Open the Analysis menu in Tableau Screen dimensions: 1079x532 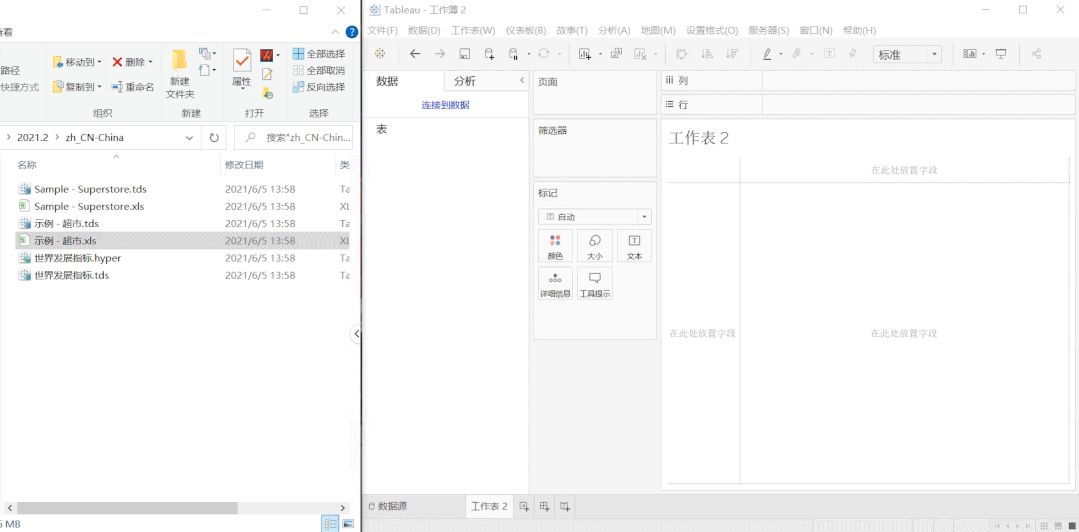614,31
